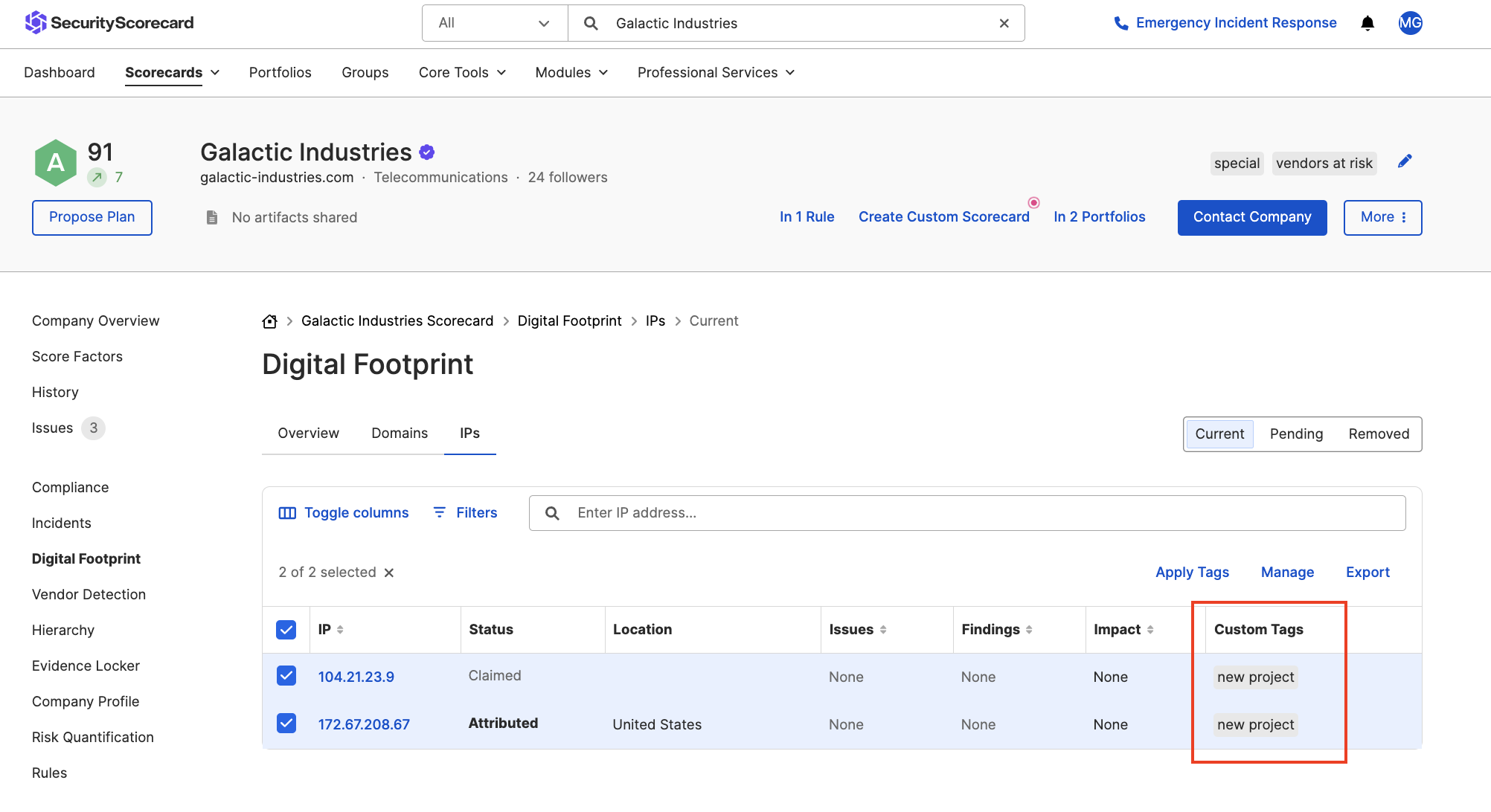Open the In 2 Portfolios link

coord(1099,217)
